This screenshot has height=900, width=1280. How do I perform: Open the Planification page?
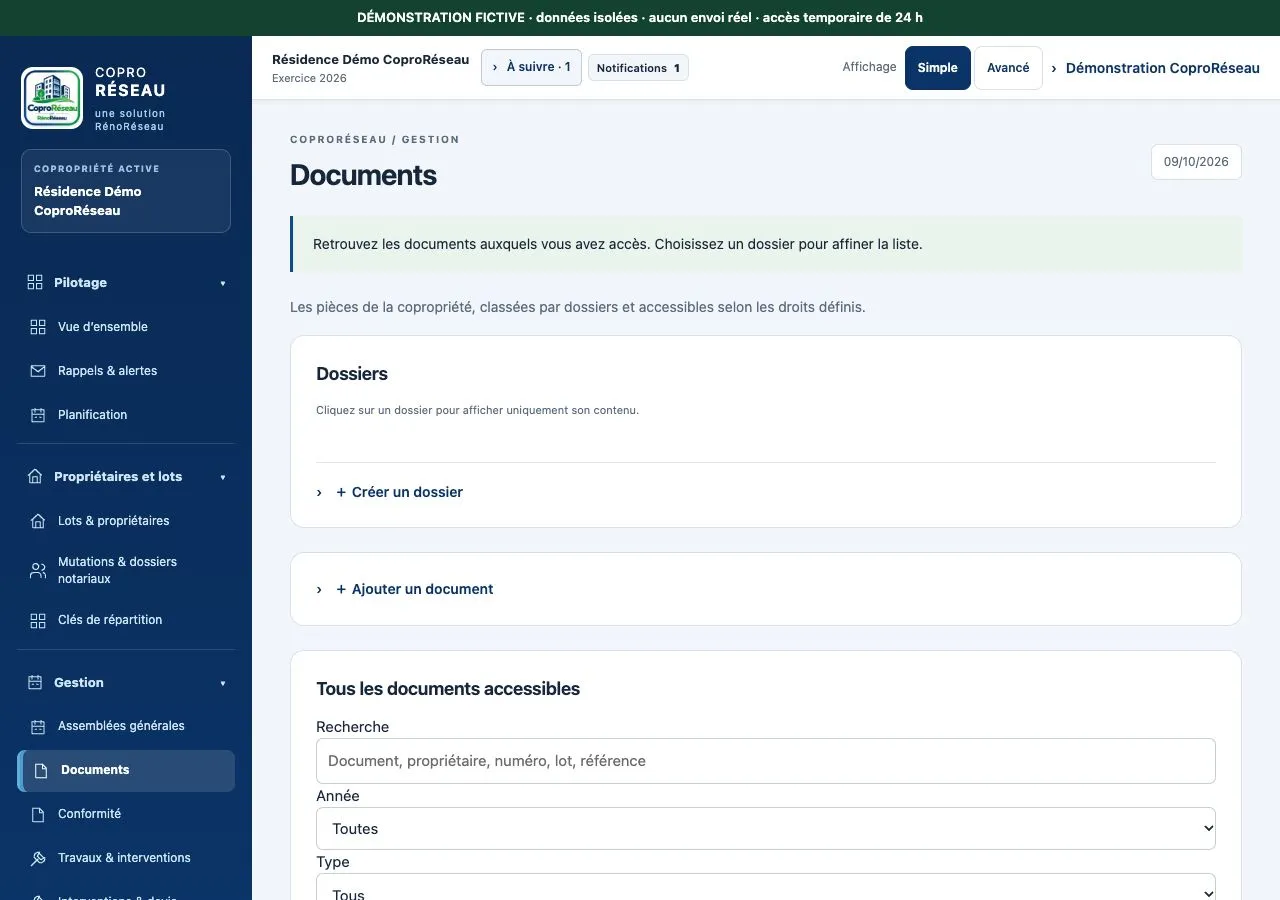[126, 415]
